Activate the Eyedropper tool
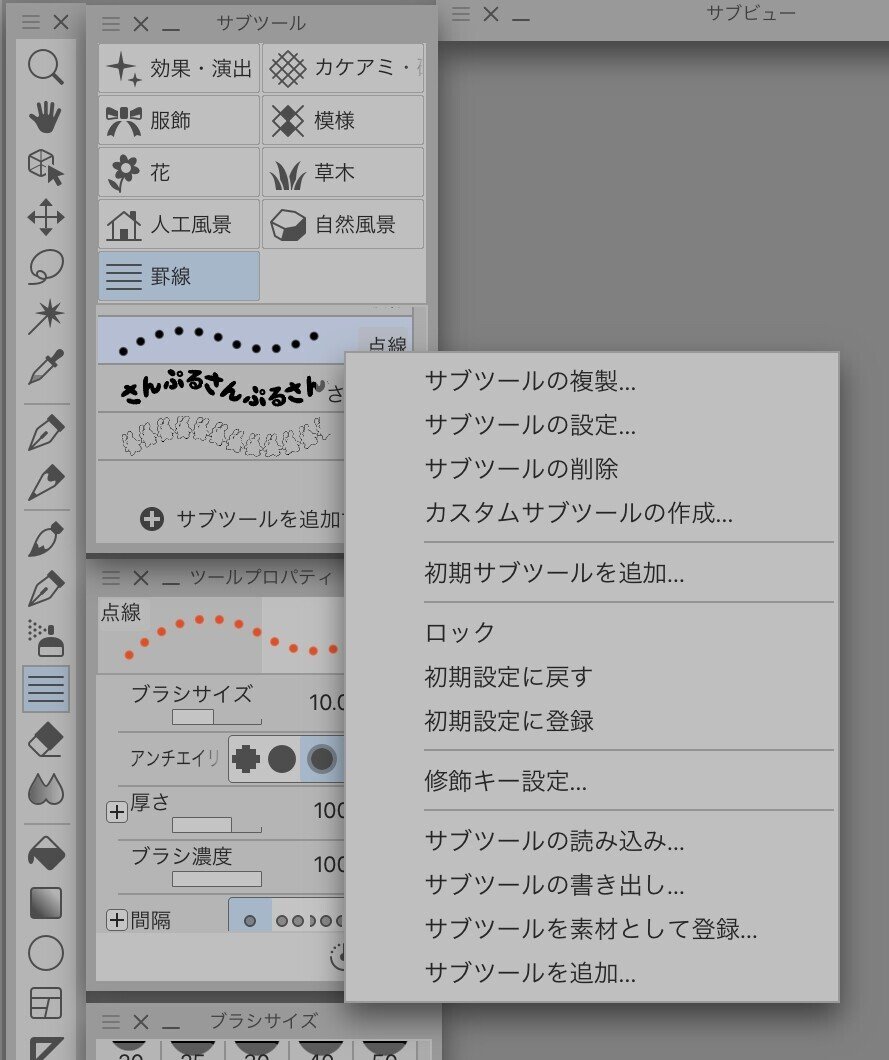889x1060 pixels. tap(45, 368)
